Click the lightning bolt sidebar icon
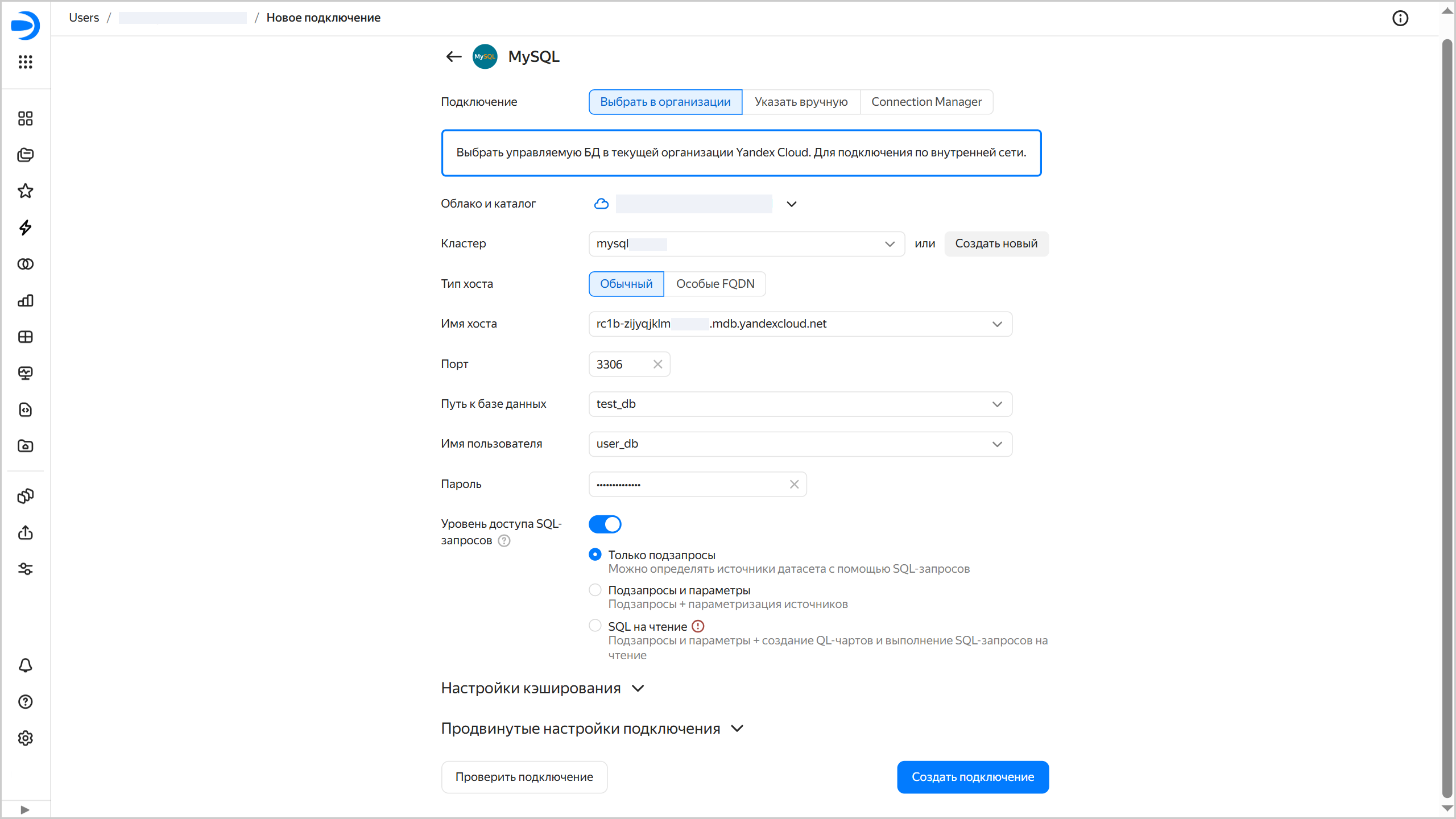The height and width of the screenshot is (819, 1456). [25, 227]
